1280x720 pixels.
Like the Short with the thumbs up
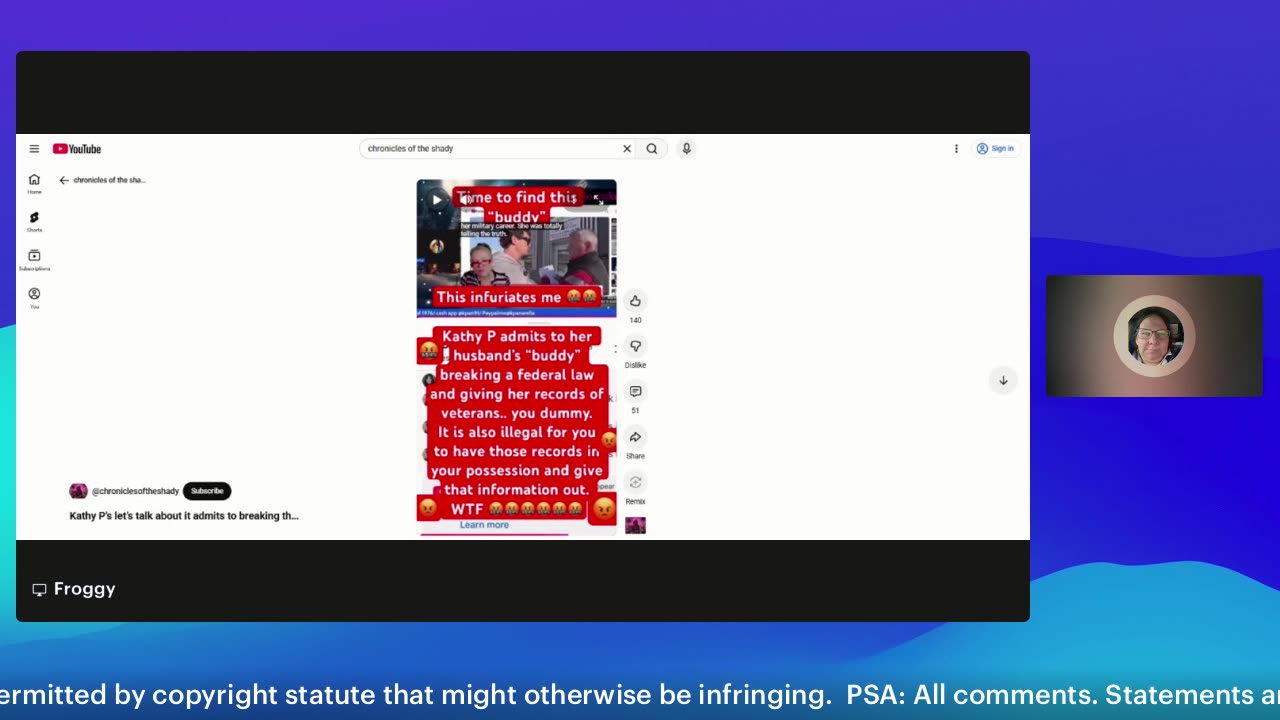pyautogui.click(x=635, y=301)
